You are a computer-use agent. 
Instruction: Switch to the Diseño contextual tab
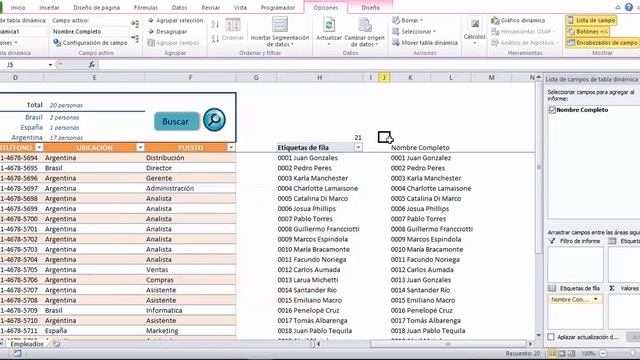point(371,7)
